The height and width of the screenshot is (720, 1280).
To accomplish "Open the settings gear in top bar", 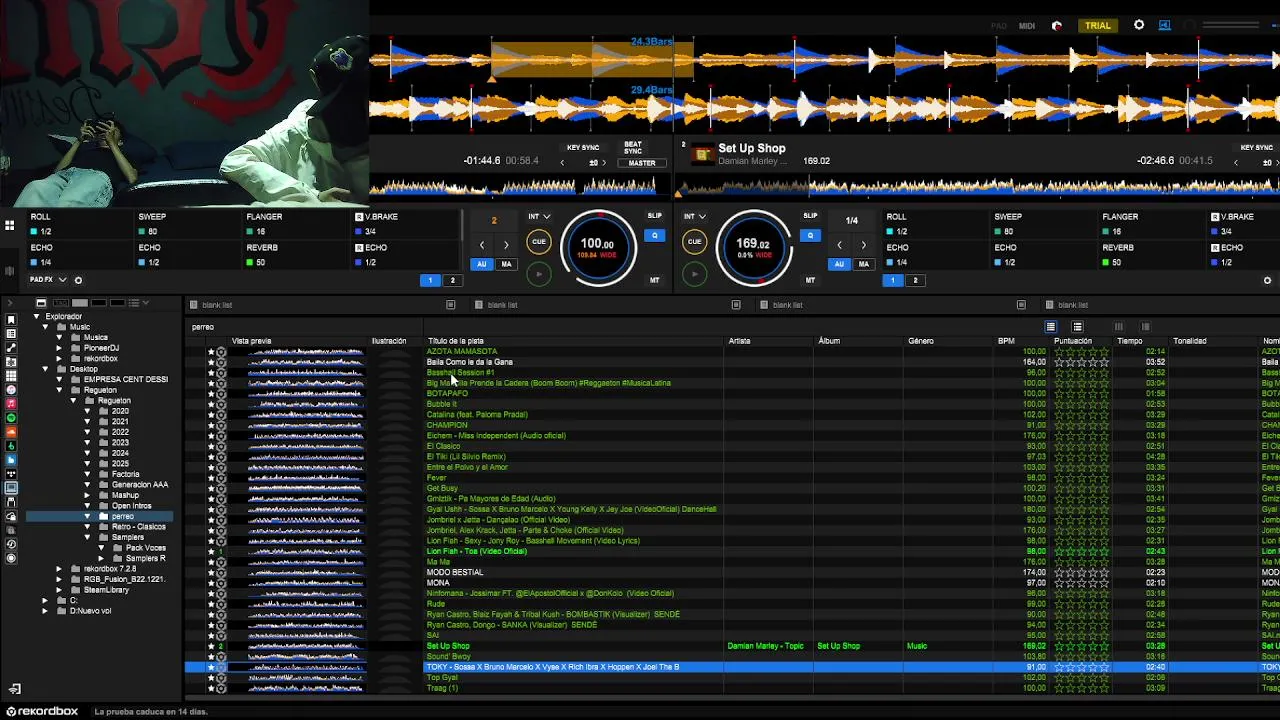I will tap(1139, 25).
